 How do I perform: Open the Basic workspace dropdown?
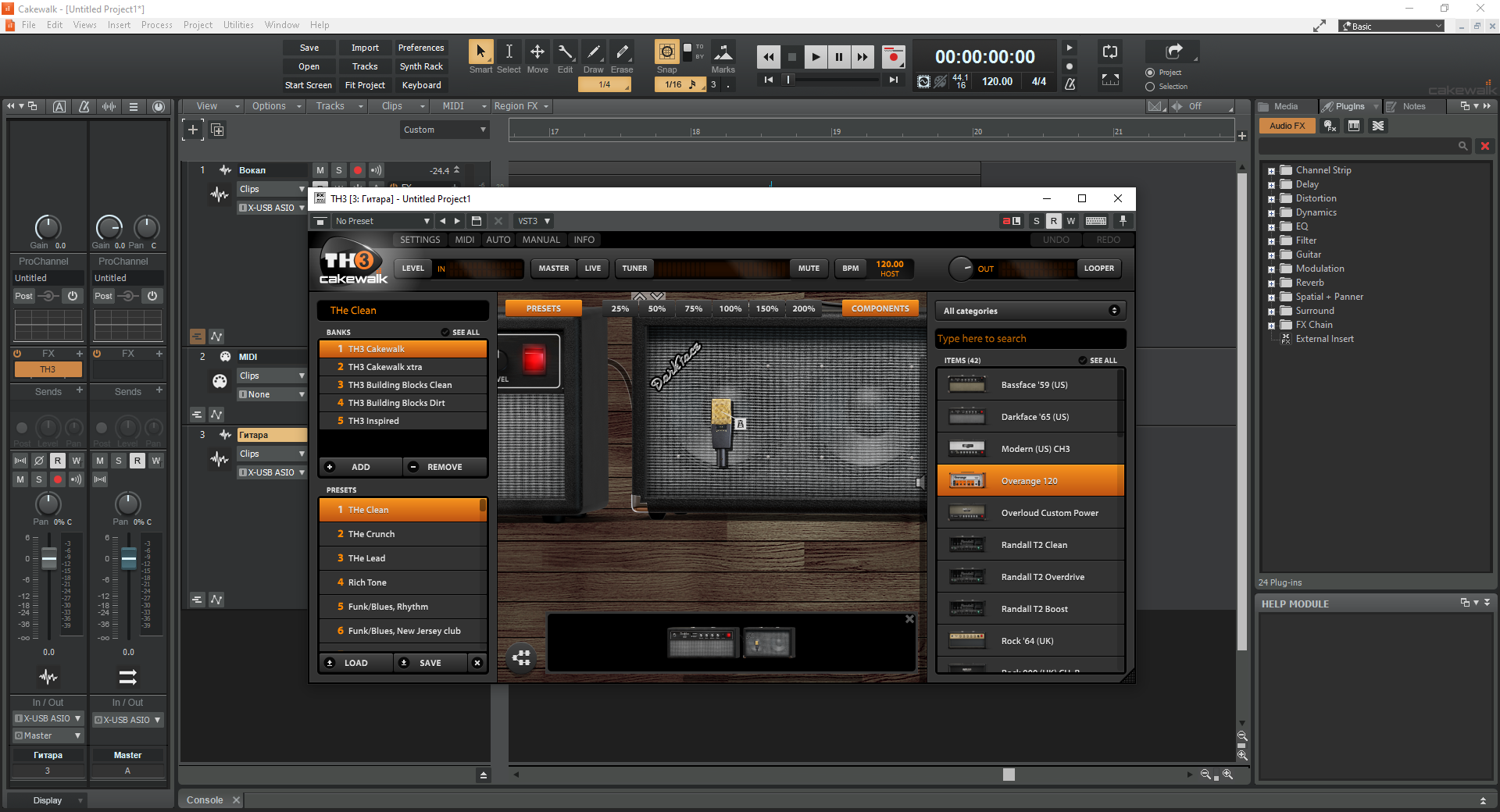point(1391,26)
